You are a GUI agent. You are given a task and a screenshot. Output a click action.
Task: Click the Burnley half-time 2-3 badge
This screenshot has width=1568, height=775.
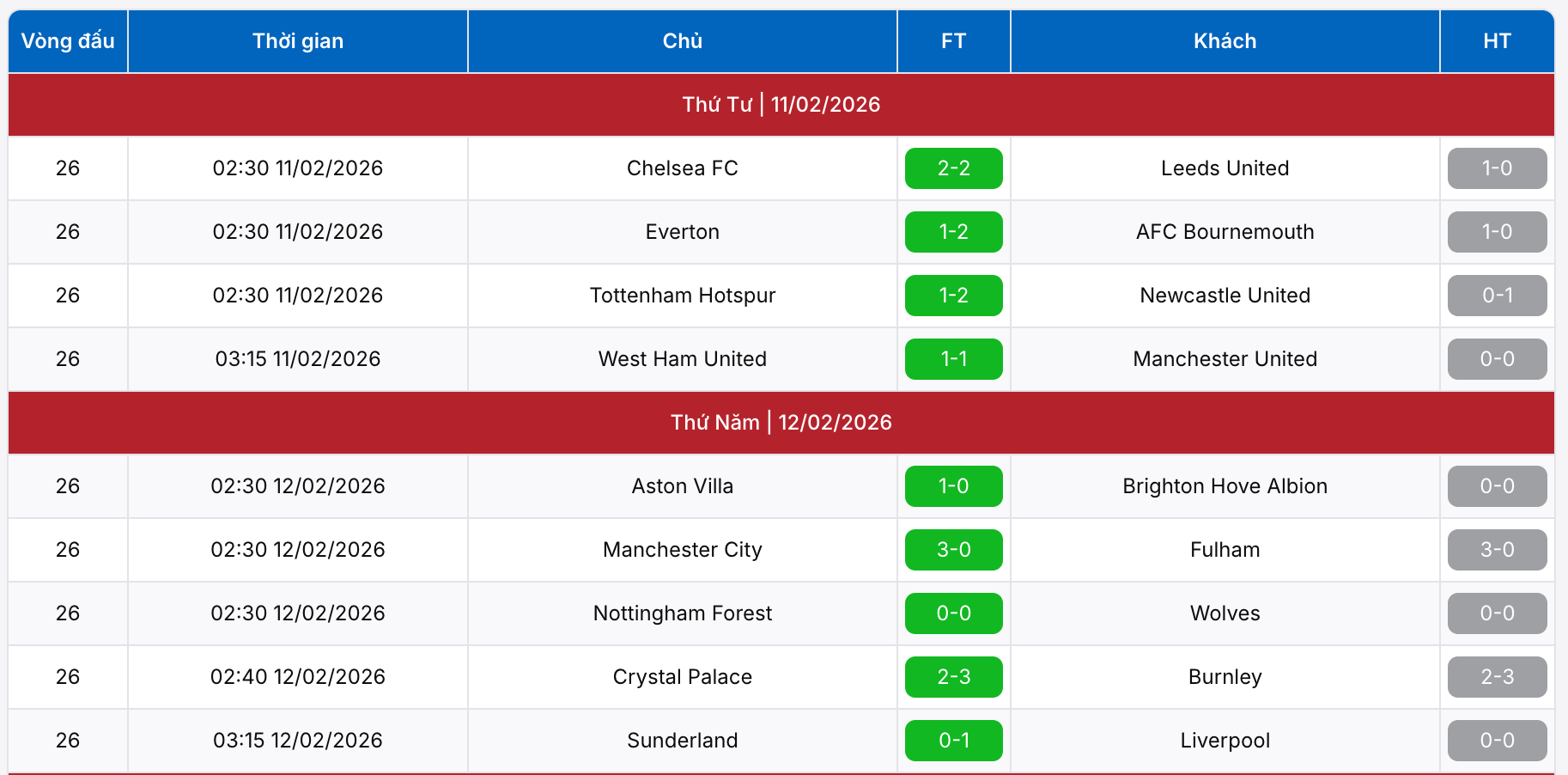pyautogui.click(x=1497, y=677)
